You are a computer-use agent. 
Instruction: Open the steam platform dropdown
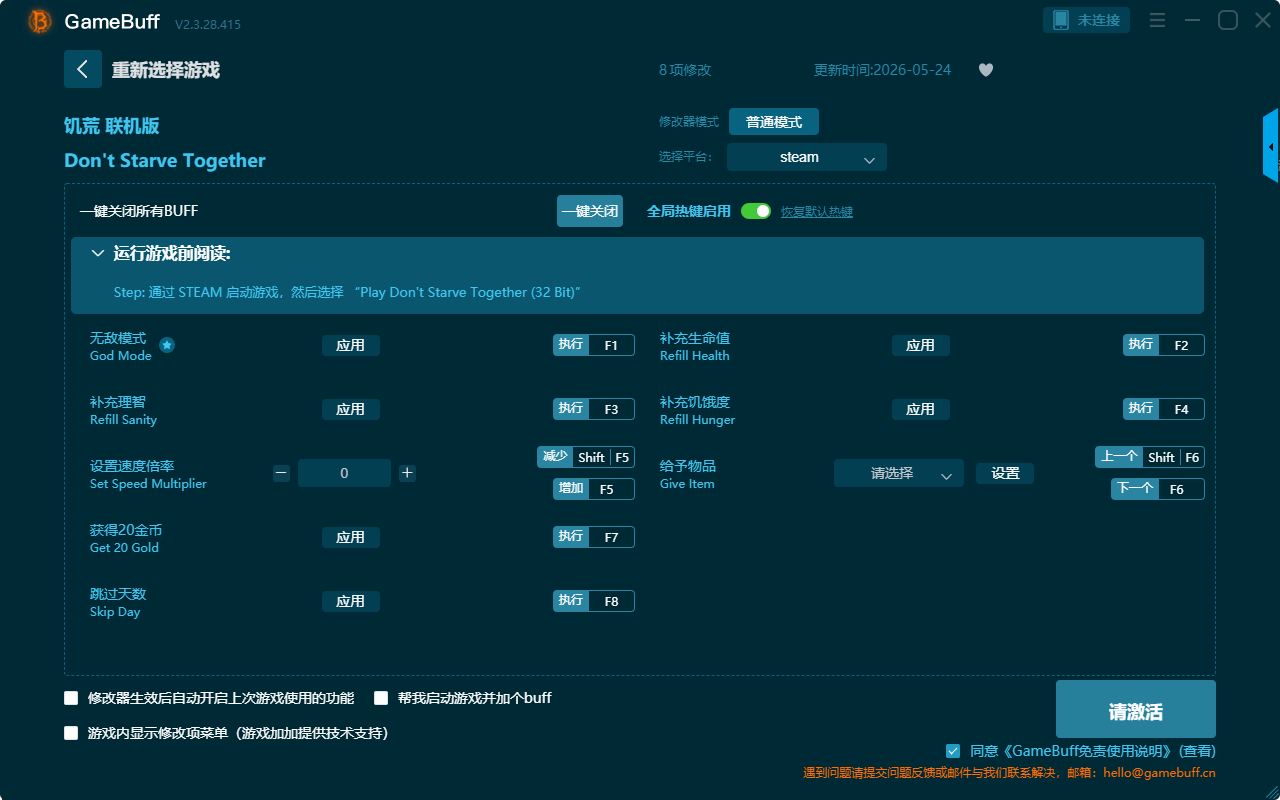tap(807, 157)
